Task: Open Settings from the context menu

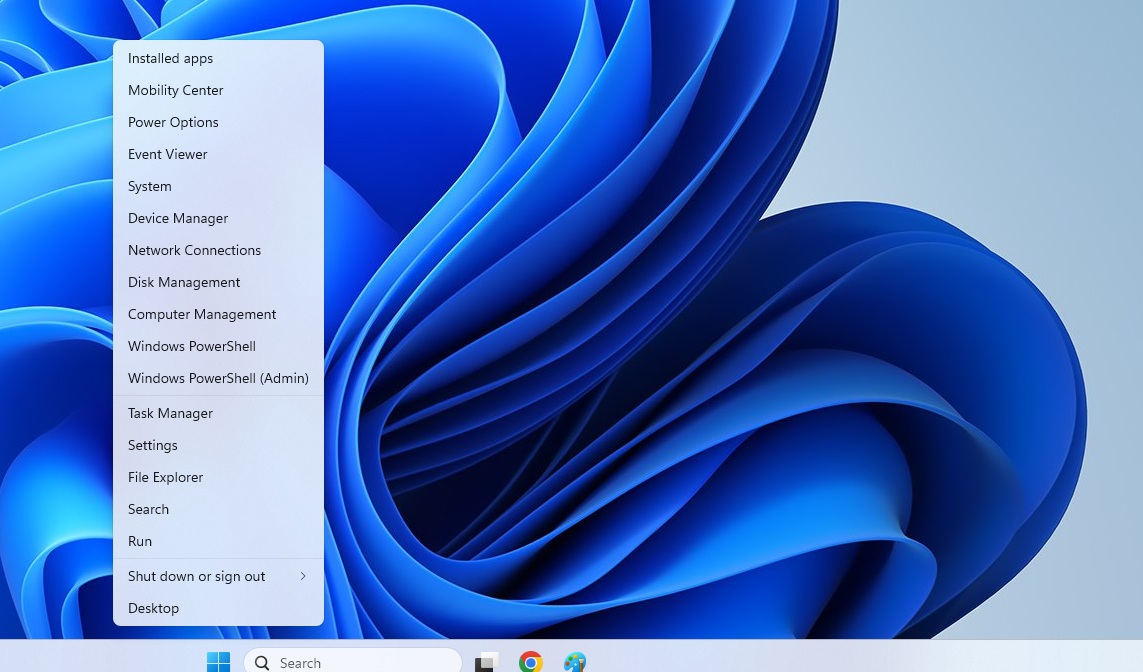Action: (x=218, y=446)
